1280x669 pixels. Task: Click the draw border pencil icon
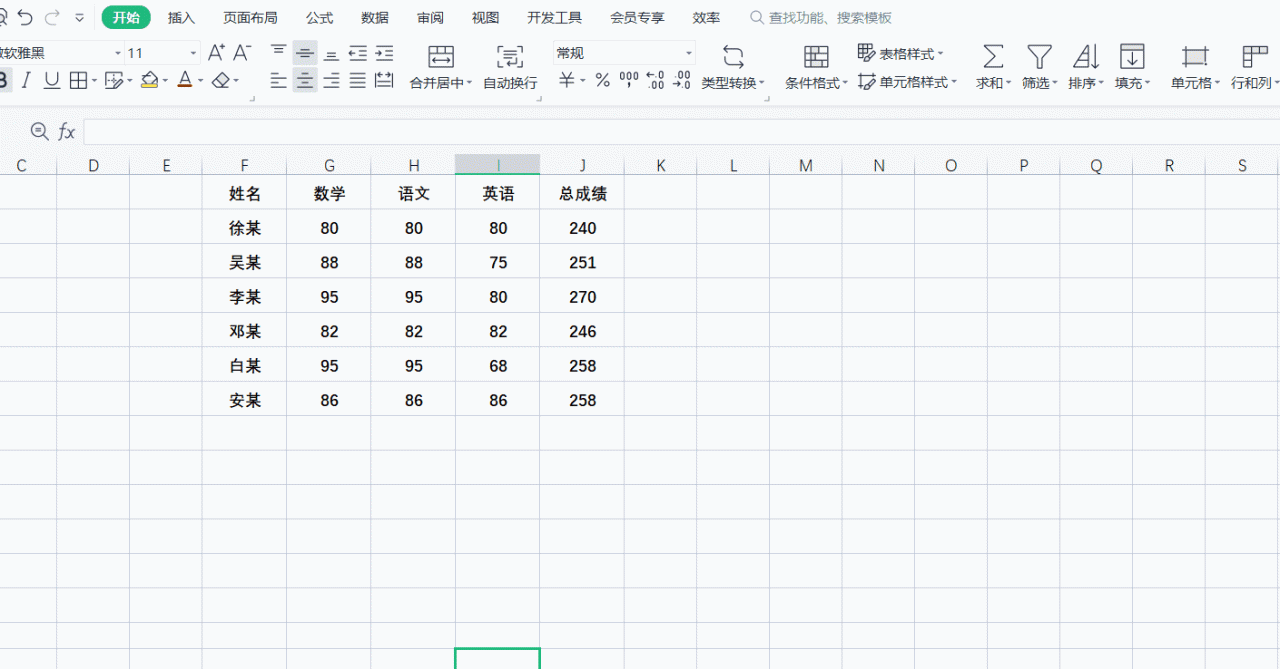(x=113, y=81)
